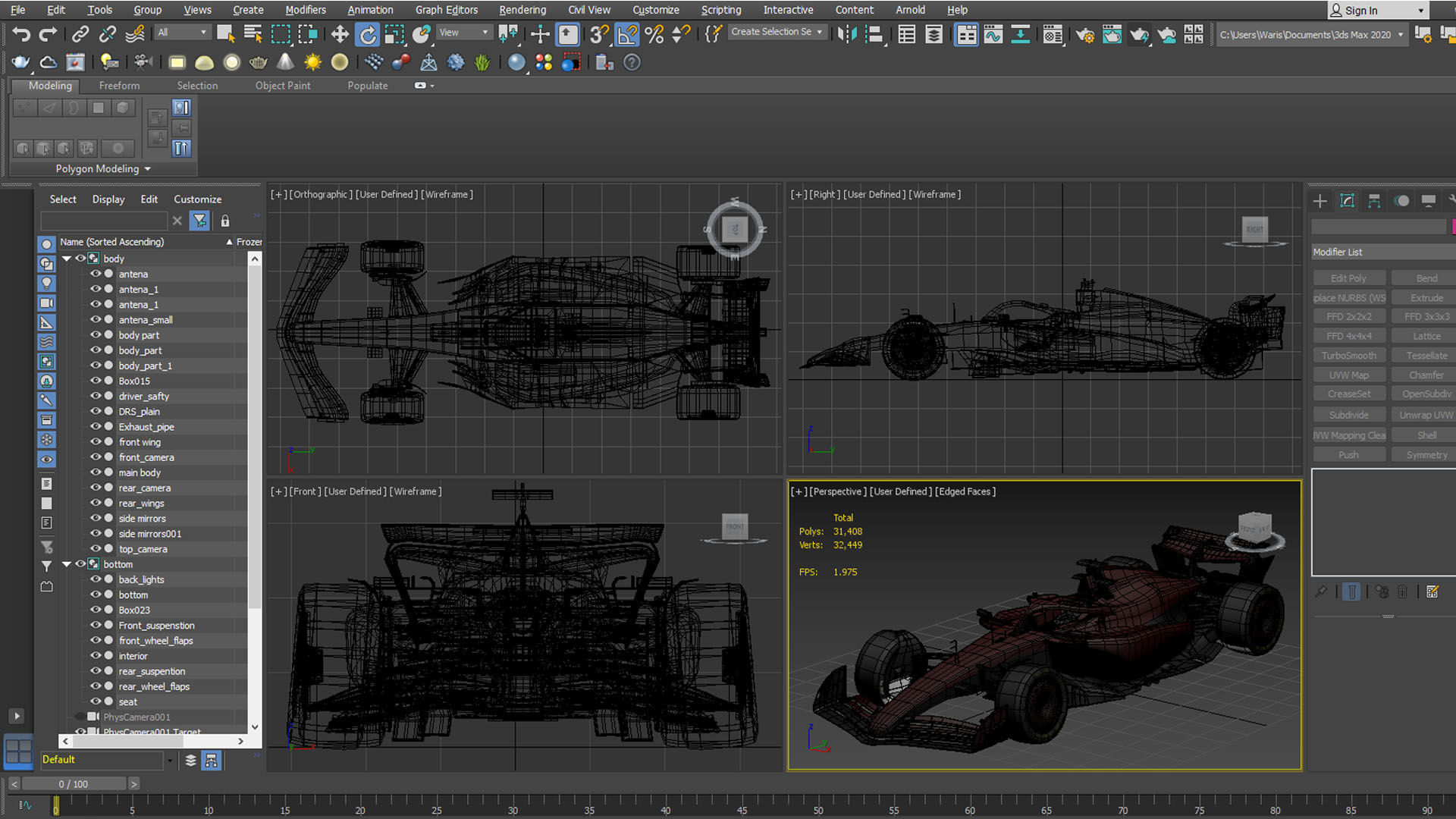
Task: Click the Perspective viewport ViewCube
Action: coord(1255,529)
